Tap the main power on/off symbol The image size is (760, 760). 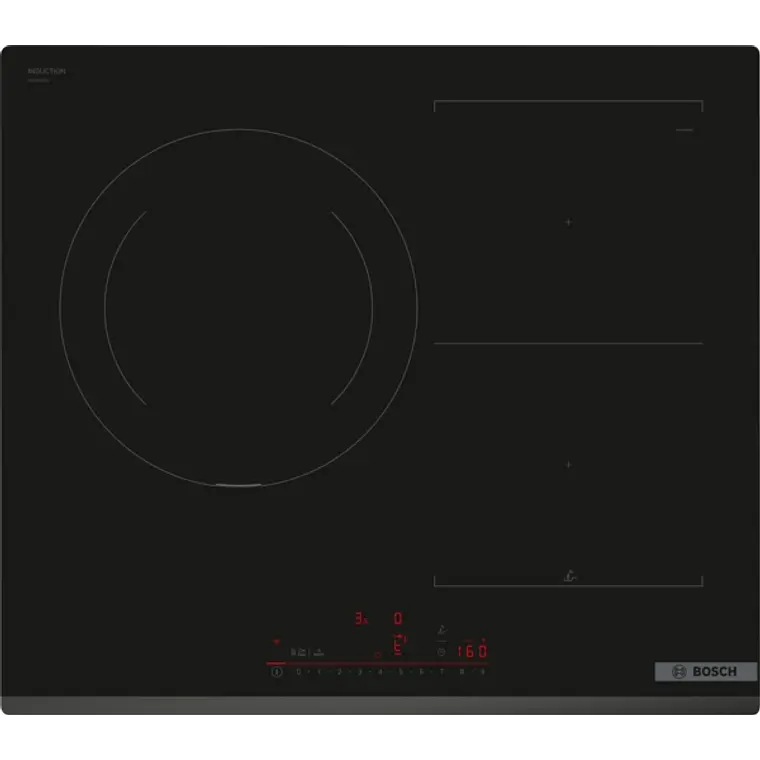pos(277,672)
